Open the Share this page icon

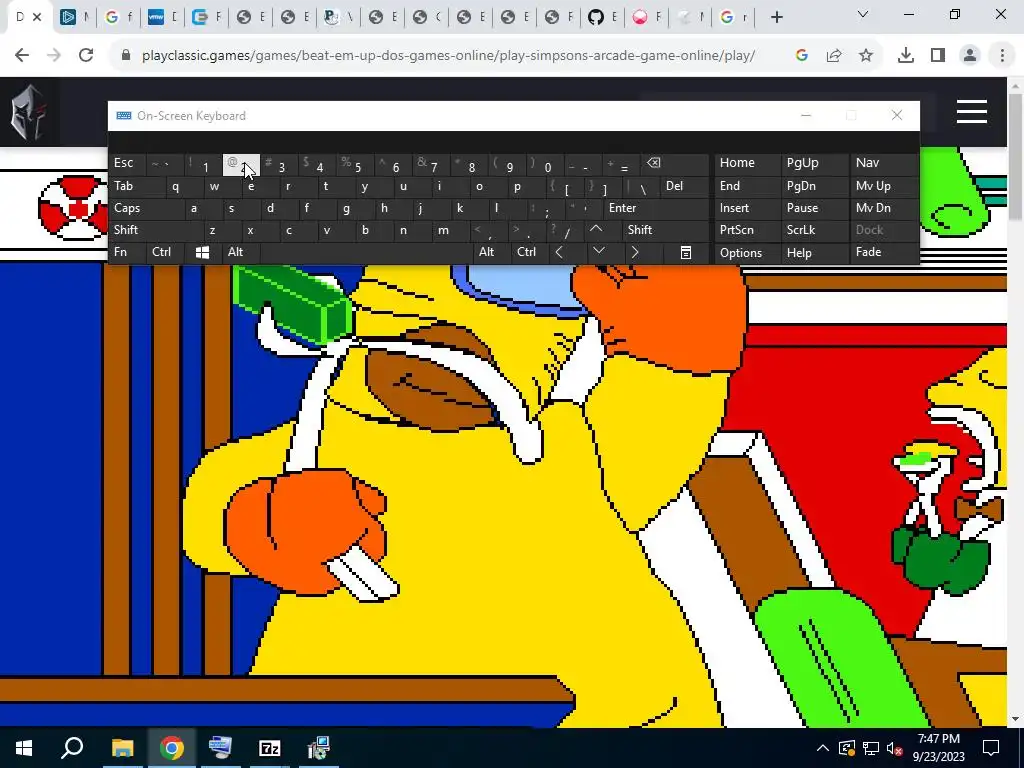834,56
